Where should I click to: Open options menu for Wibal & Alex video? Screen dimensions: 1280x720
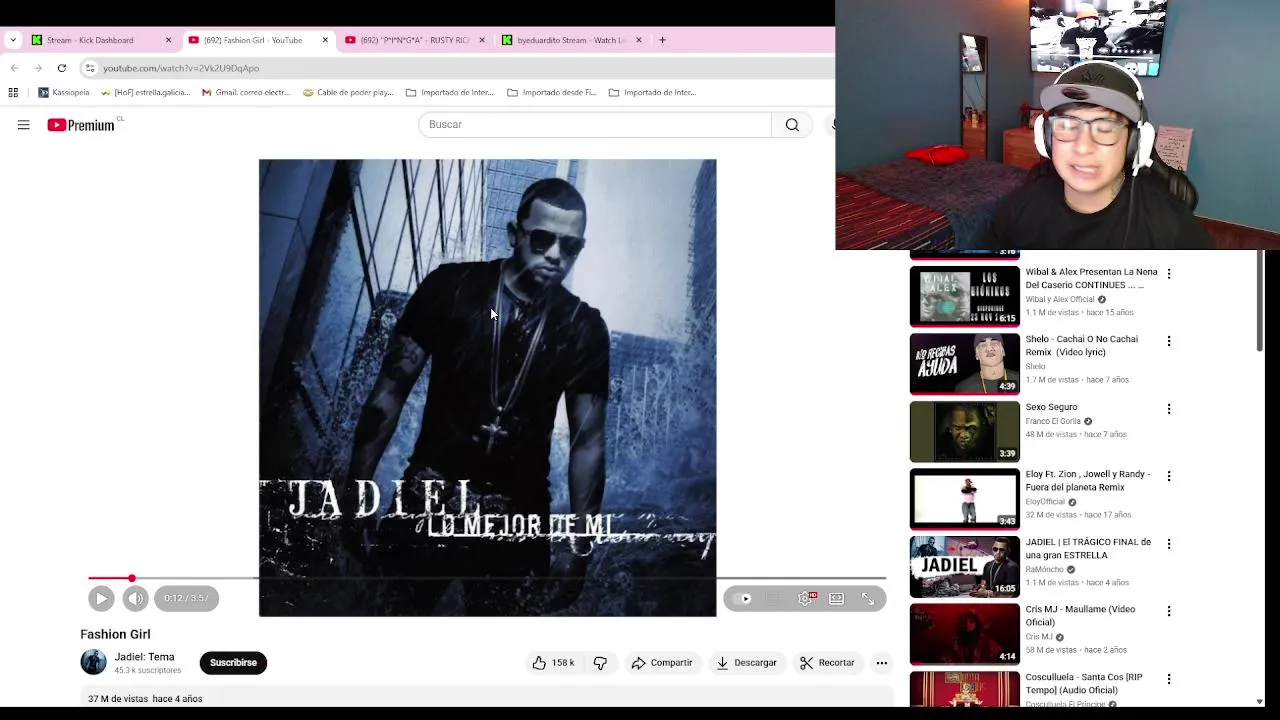pos(1169,273)
